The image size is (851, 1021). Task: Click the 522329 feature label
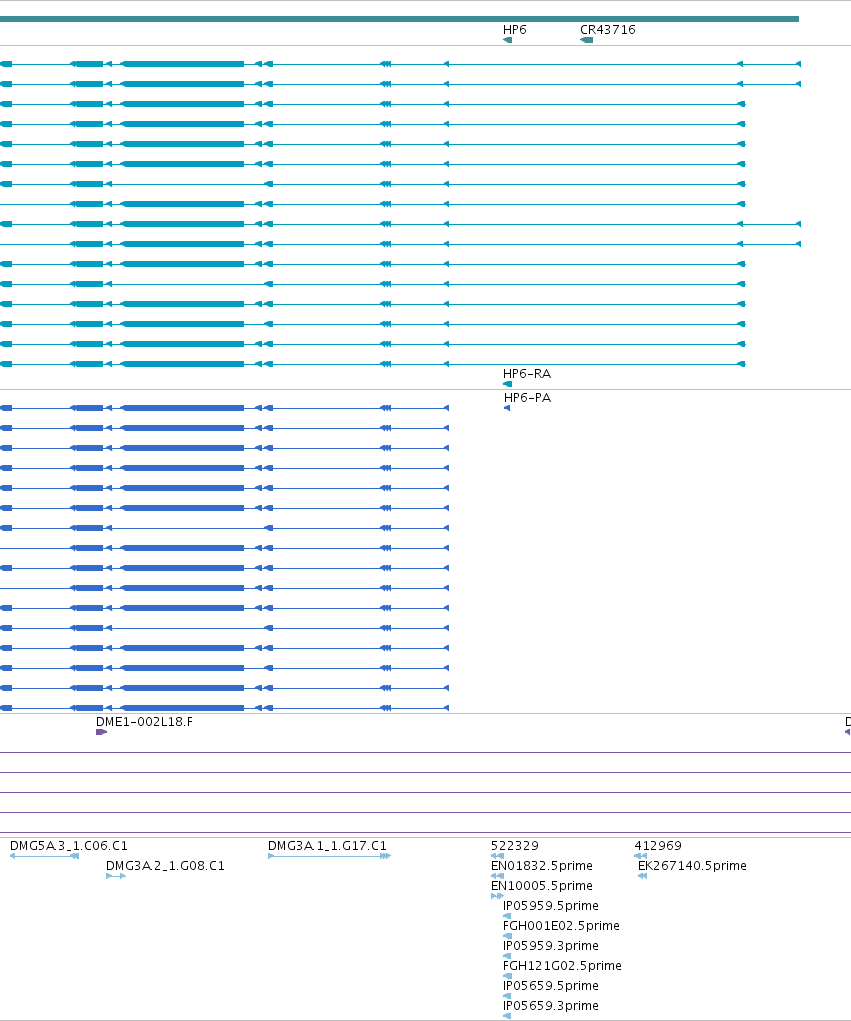point(515,846)
